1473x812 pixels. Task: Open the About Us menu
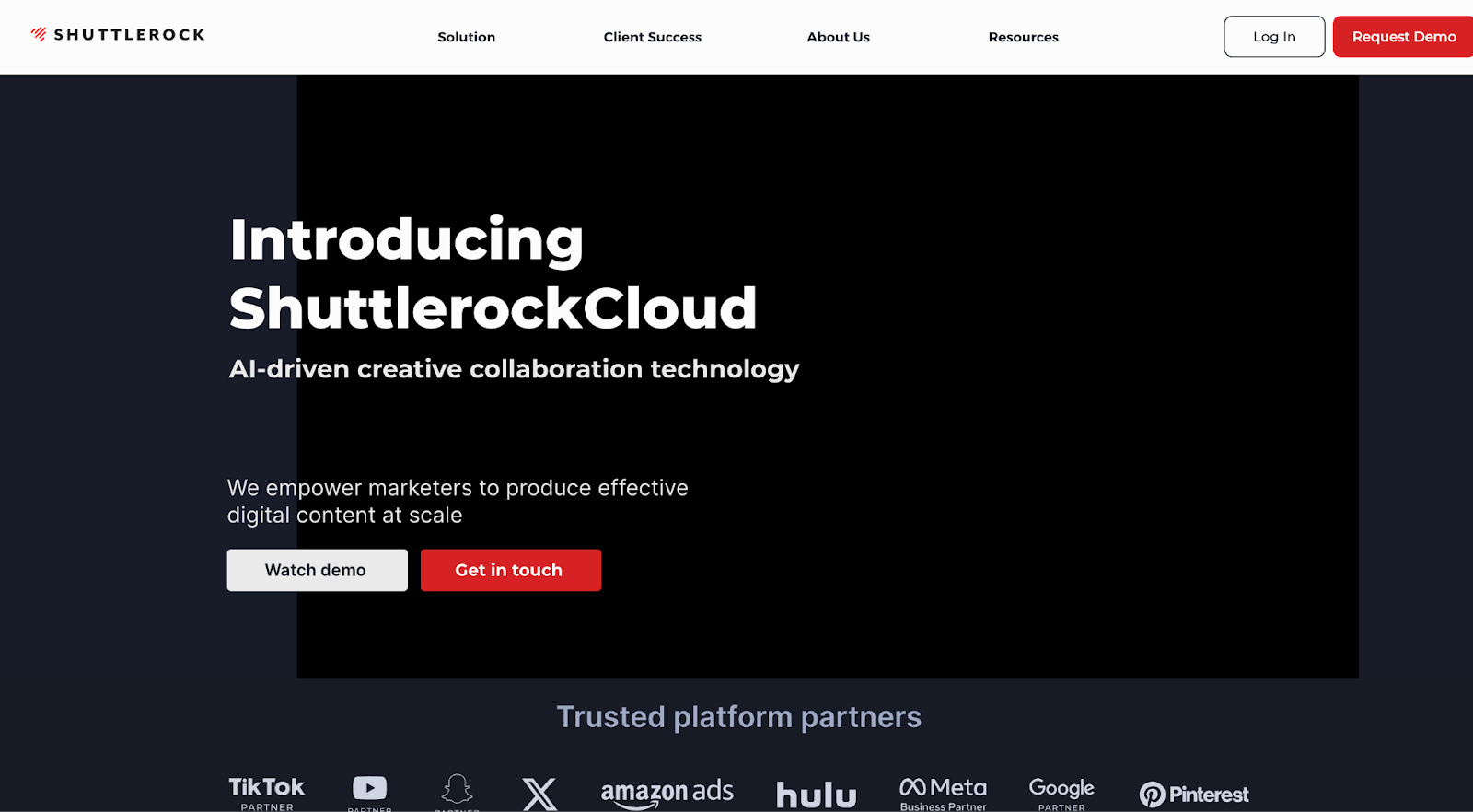pyautogui.click(x=839, y=37)
